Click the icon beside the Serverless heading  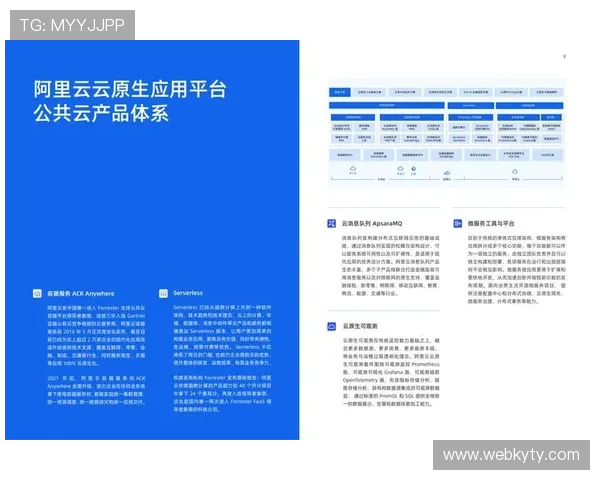coord(163,293)
